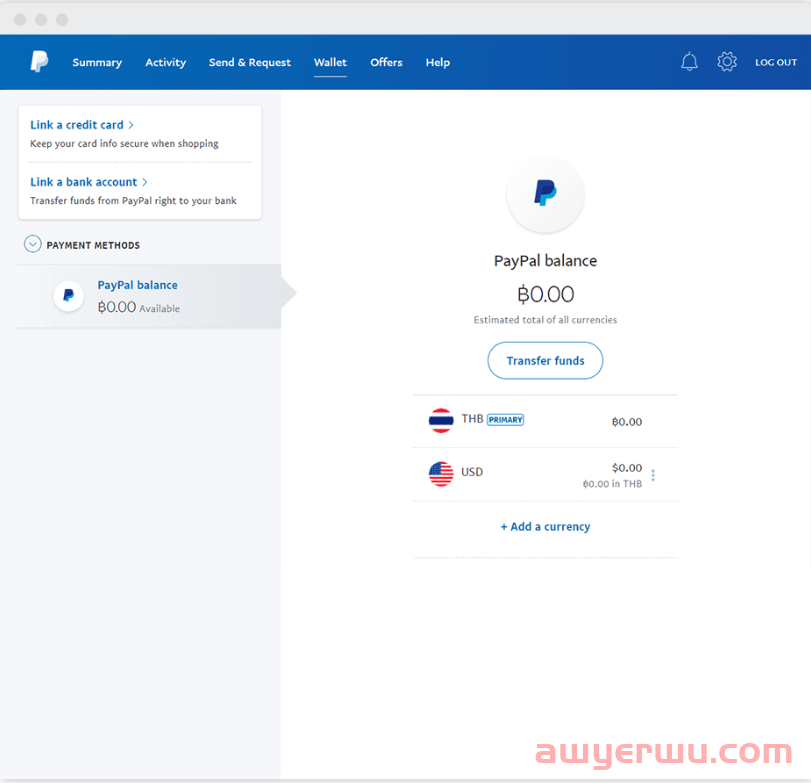Click the PayPal logo in header
Image resolution: width=811 pixels, height=783 pixels.
[39, 62]
